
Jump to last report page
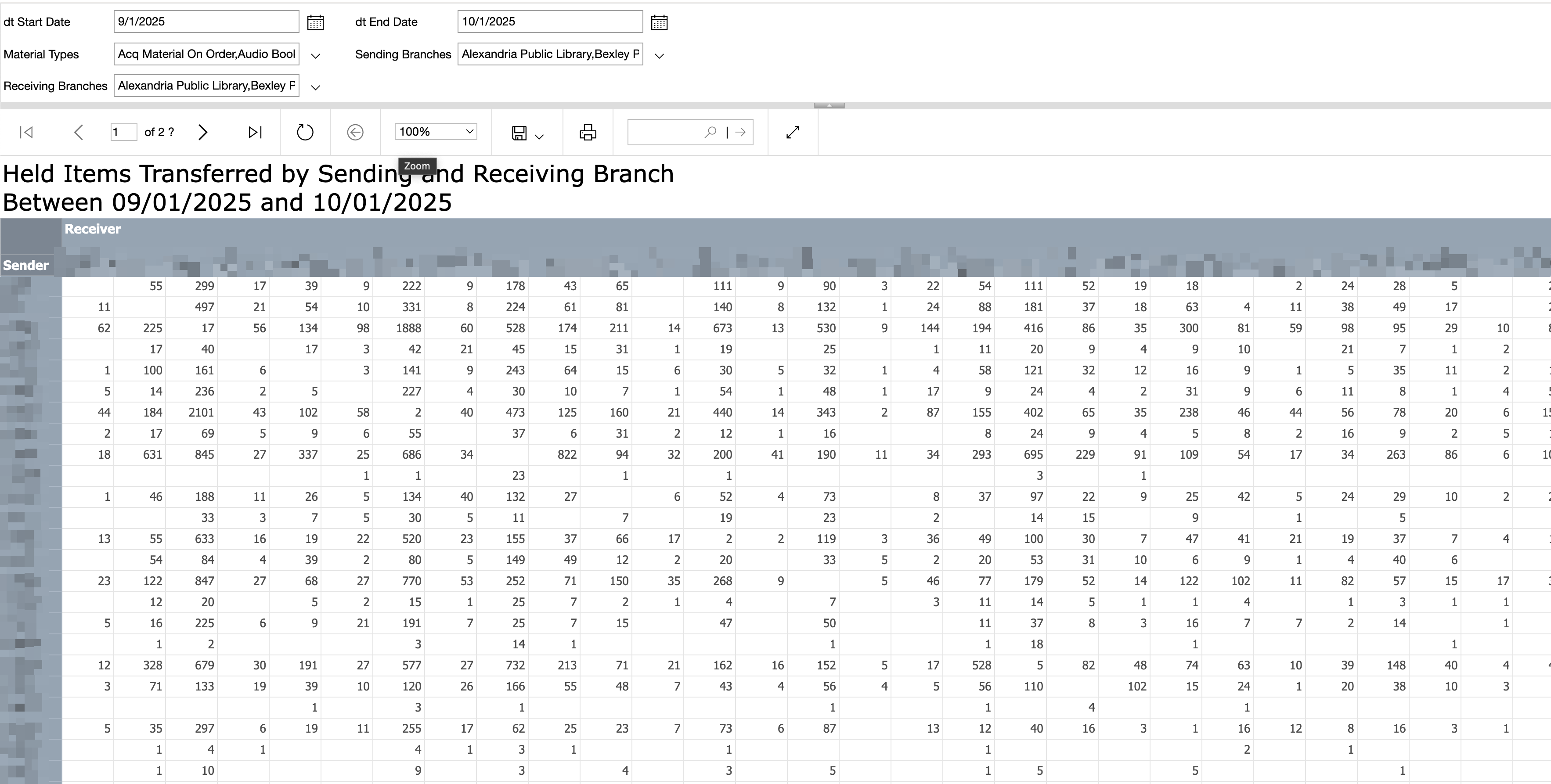pos(255,133)
